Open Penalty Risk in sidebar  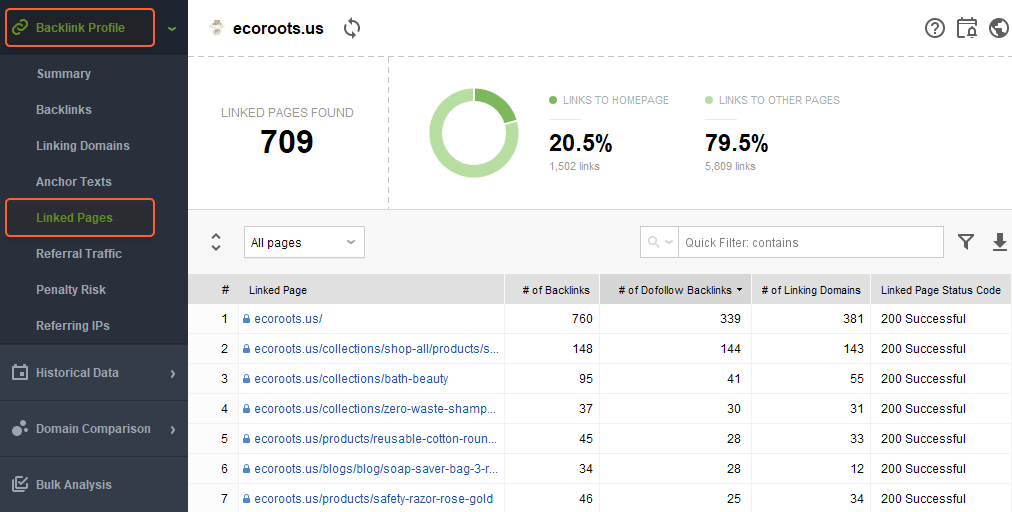tap(71, 290)
